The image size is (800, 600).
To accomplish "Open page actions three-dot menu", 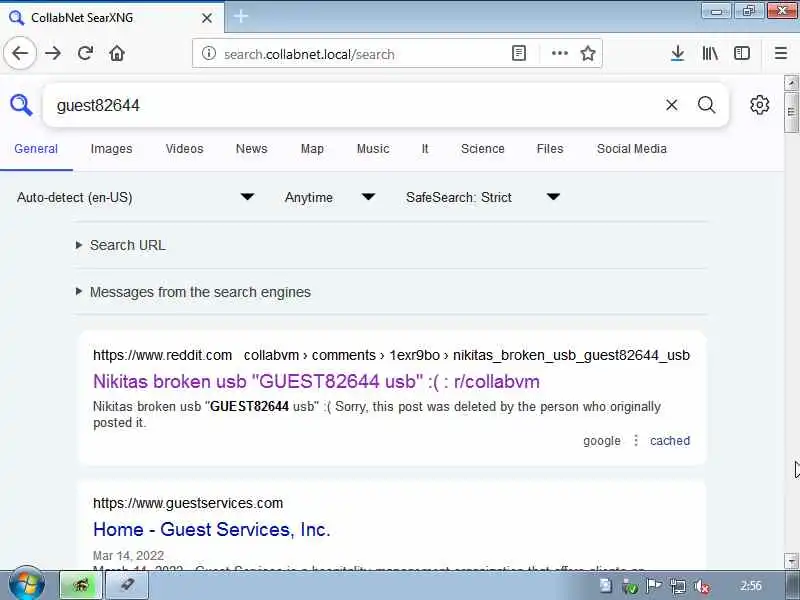I will click(x=560, y=53).
